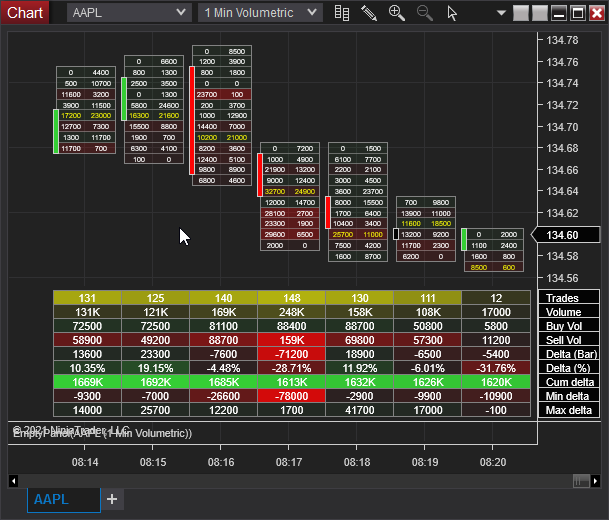
Task: Click the 159K sell volume cell
Action: (292, 340)
